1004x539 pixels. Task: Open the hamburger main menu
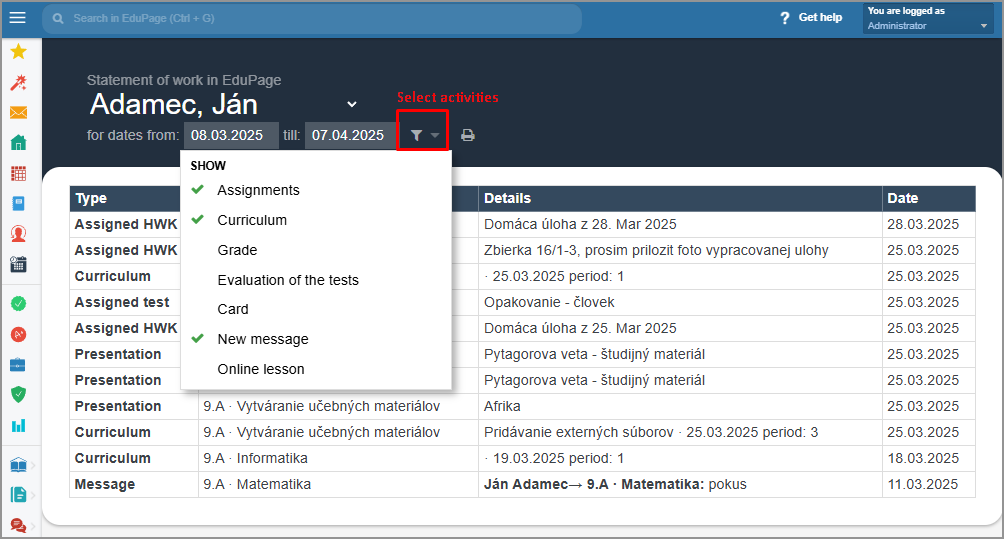[18, 18]
